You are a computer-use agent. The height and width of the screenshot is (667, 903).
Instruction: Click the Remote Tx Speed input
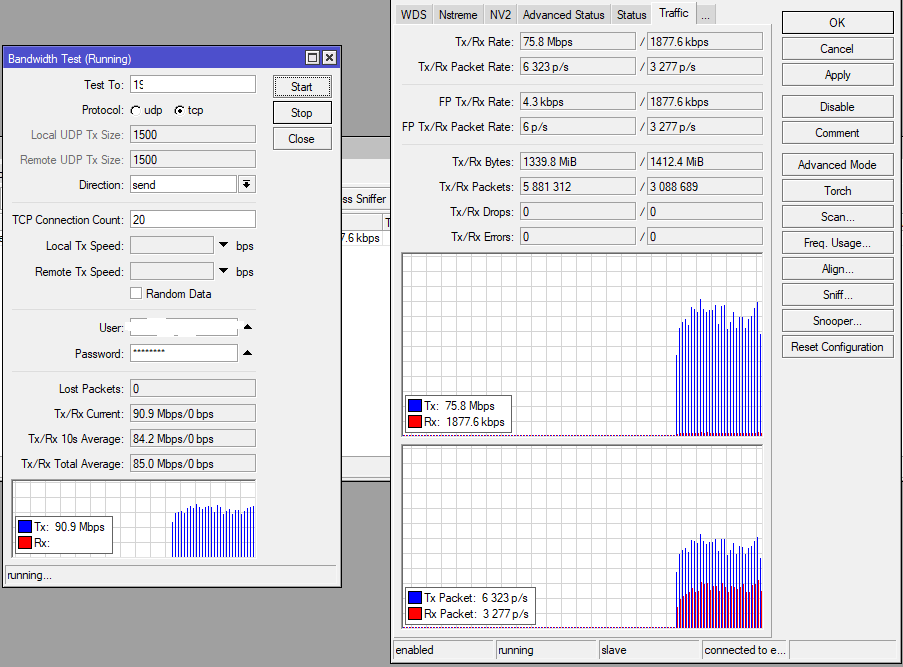(x=172, y=271)
